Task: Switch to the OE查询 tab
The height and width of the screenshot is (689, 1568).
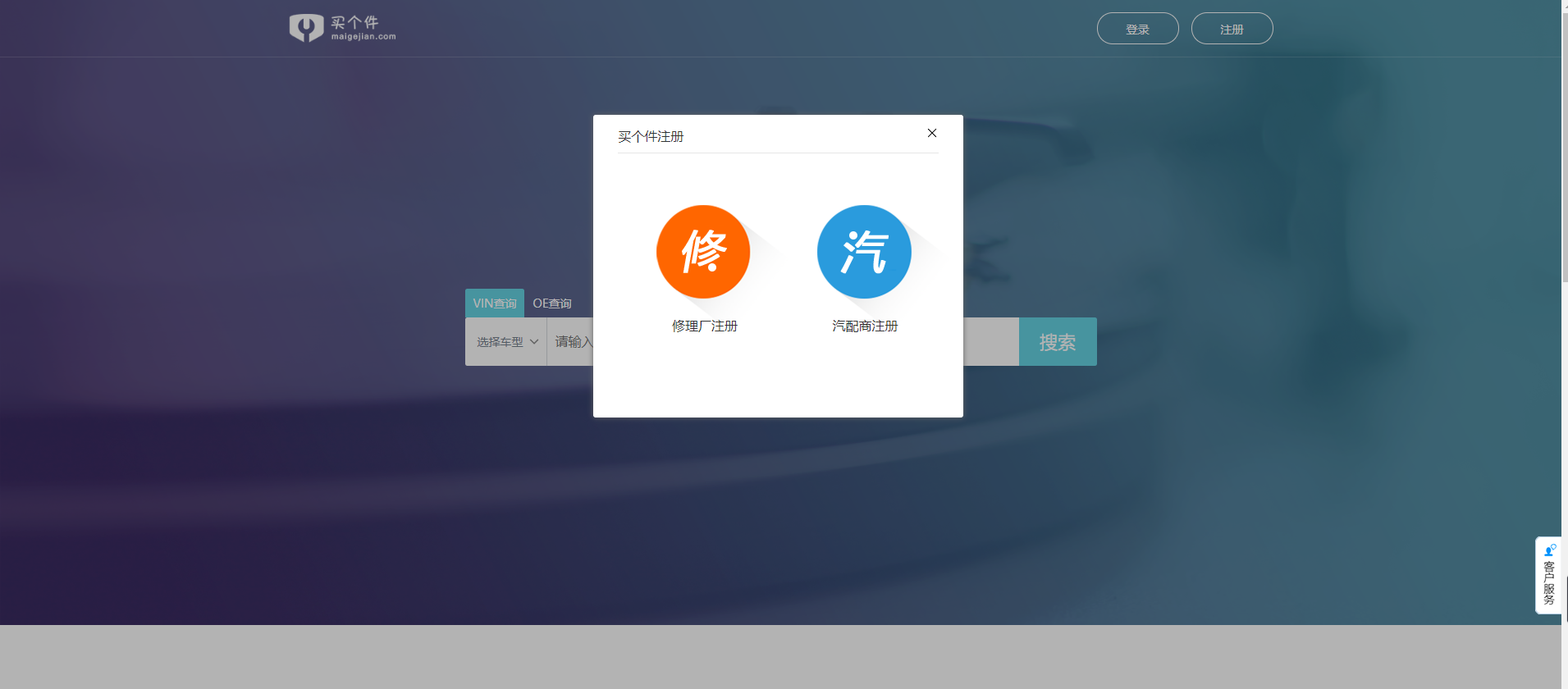Action: [x=552, y=303]
